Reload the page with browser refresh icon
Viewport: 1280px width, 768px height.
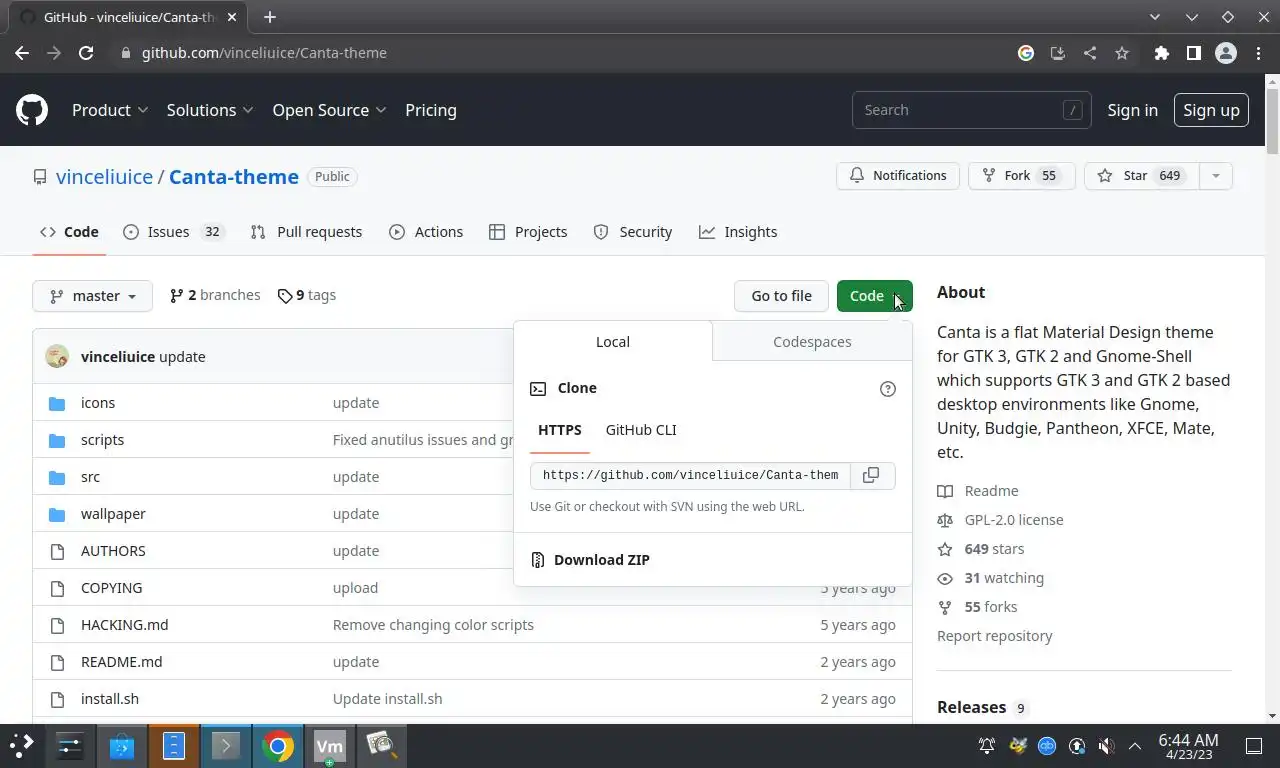(86, 53)
